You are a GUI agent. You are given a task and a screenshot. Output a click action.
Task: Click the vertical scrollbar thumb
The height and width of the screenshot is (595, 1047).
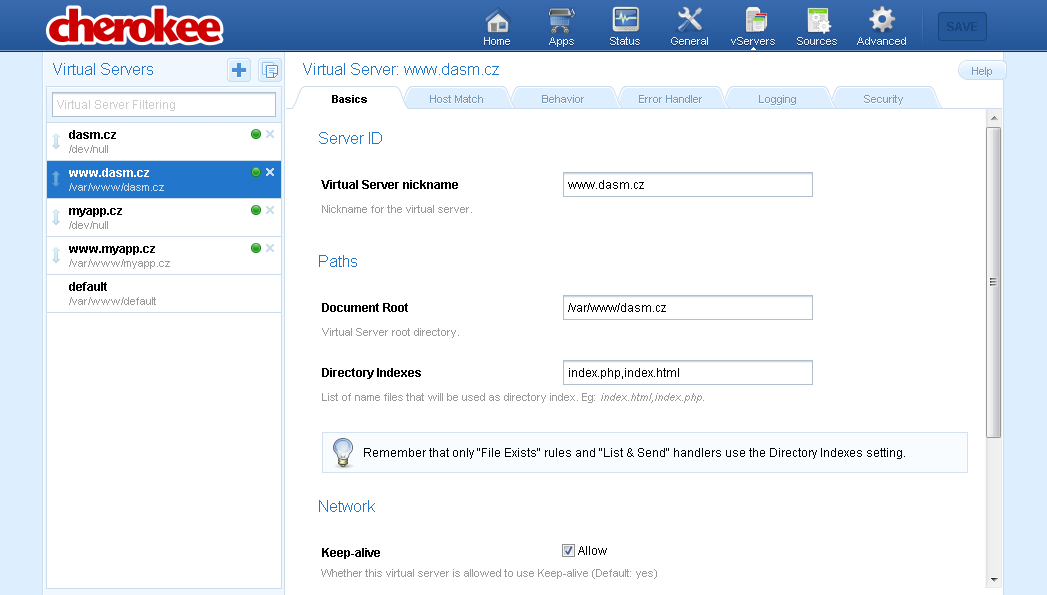(994, 282)
